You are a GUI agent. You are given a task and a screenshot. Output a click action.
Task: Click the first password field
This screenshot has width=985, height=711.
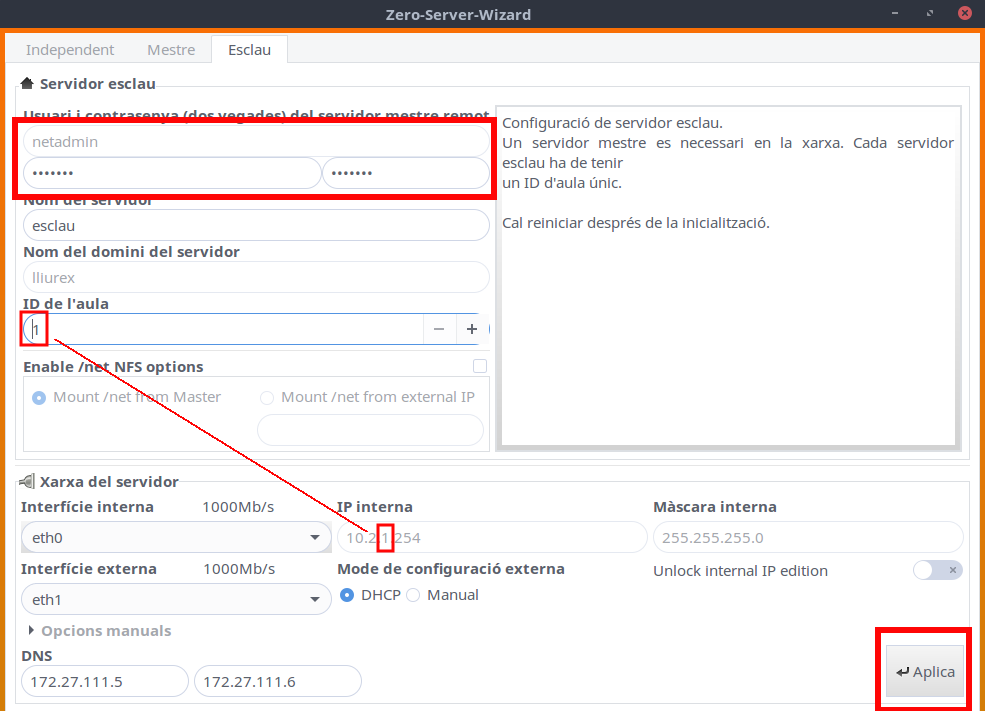(x=170, y=173)
